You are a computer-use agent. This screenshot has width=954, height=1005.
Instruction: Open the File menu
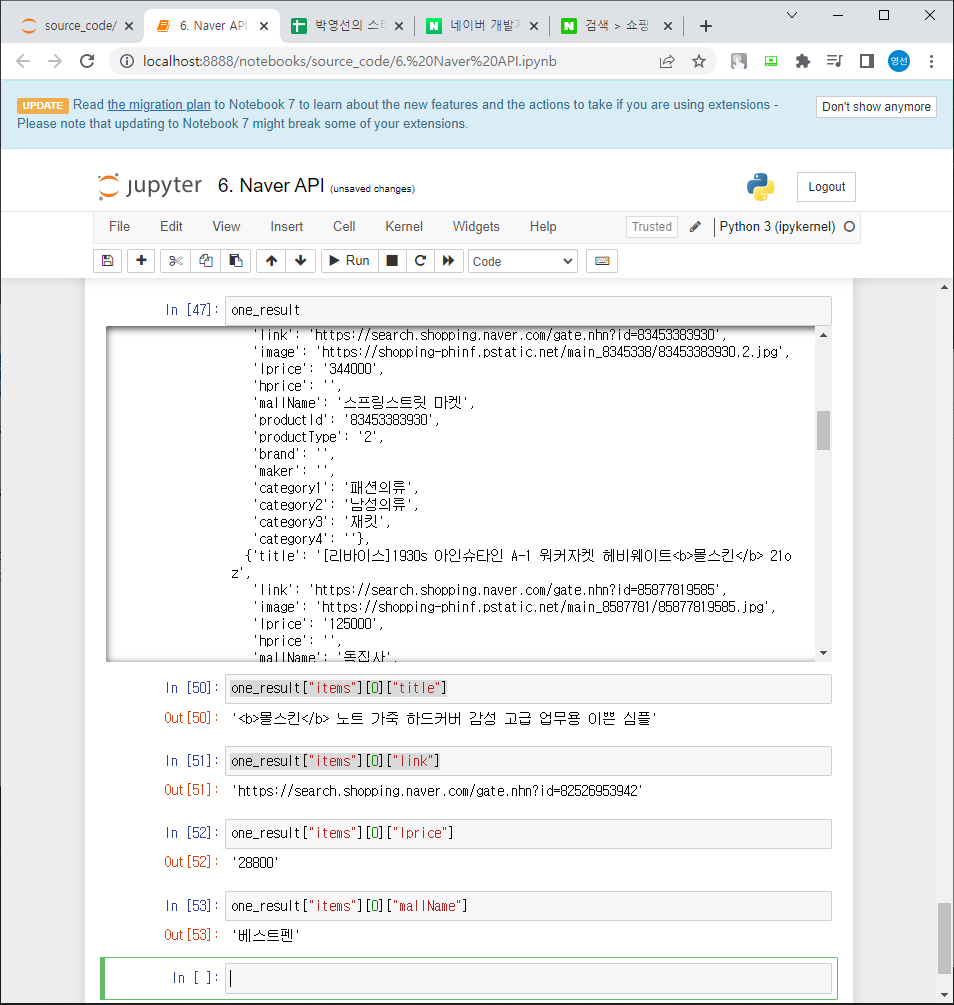pyautogui.click(x=119, y=227)
